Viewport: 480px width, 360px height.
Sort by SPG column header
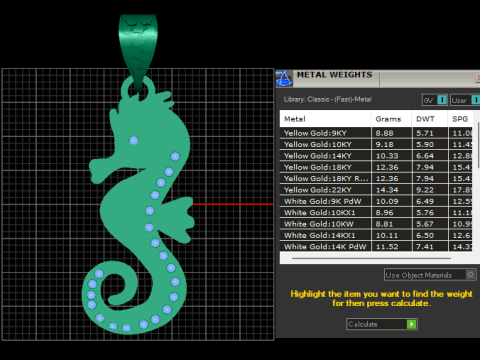(x=460, y=119)
